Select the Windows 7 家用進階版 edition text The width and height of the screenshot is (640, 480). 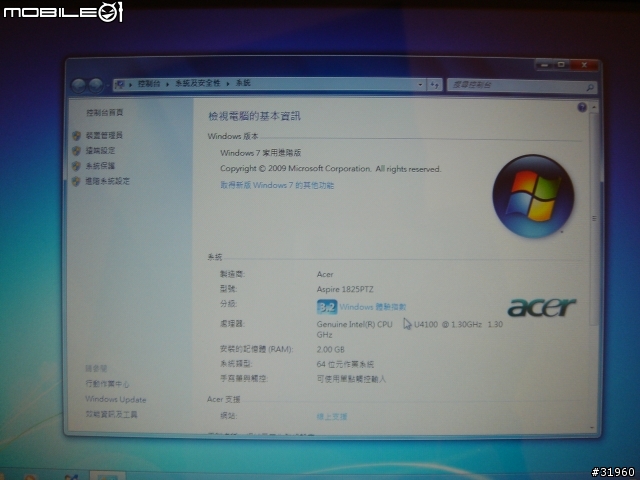point(260,153)
